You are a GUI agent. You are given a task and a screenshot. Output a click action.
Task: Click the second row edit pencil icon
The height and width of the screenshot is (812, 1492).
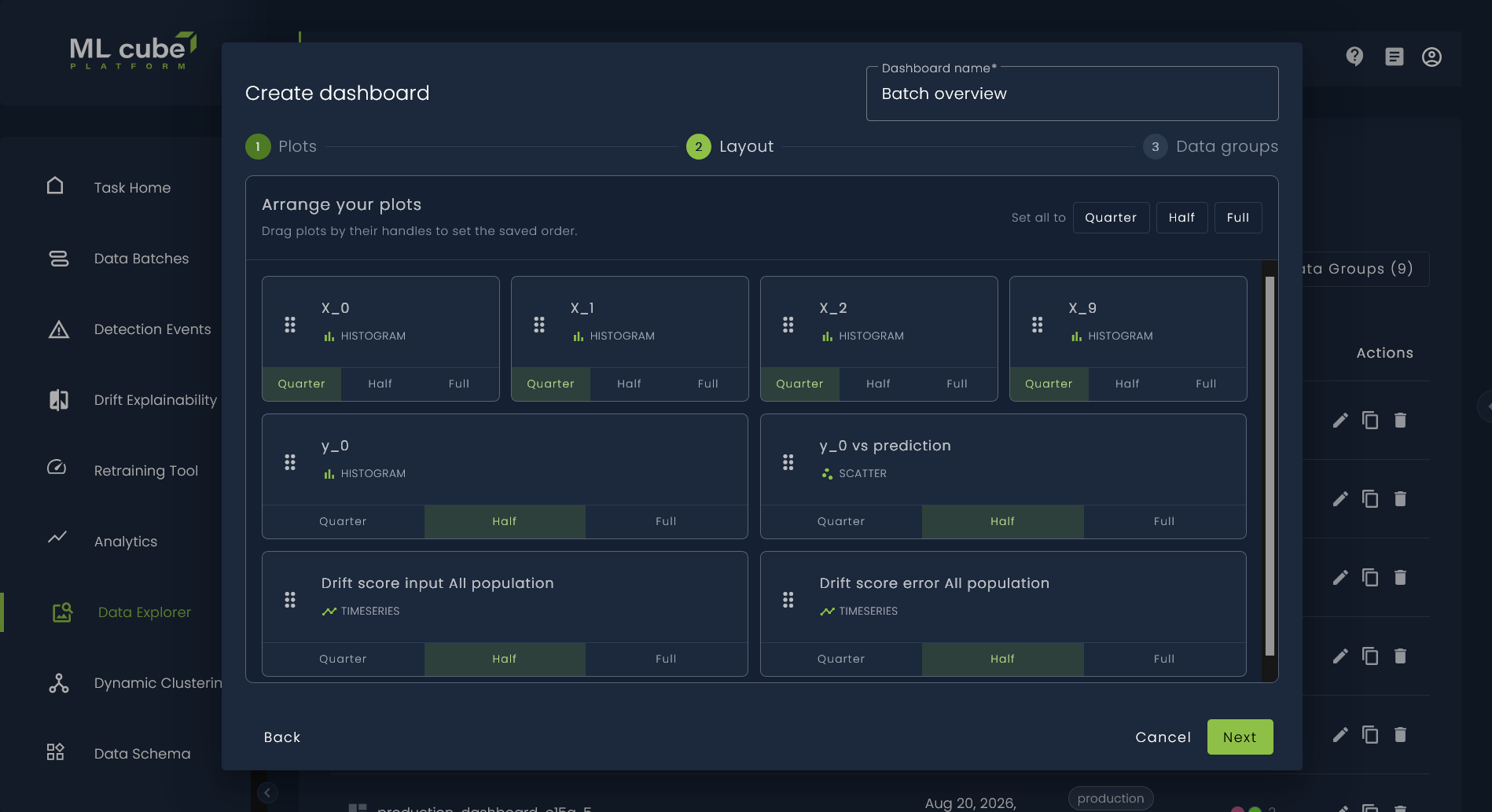pyautogui.click(x=1340, y=499)
